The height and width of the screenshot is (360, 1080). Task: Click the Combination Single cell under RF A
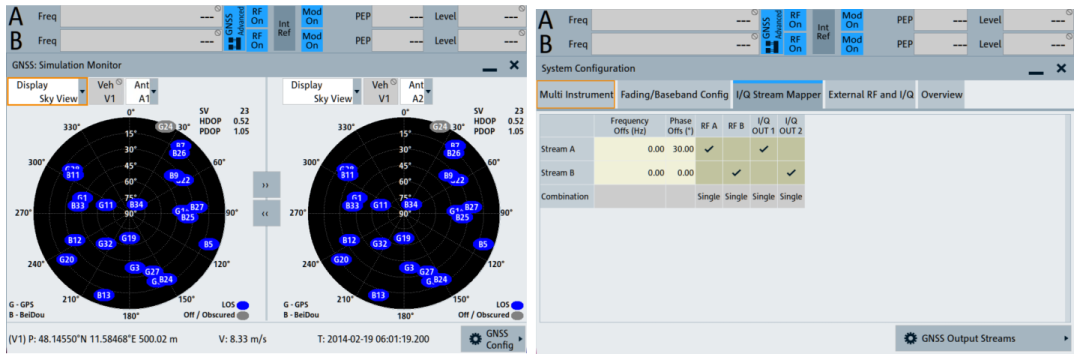[x=709, y=197]
